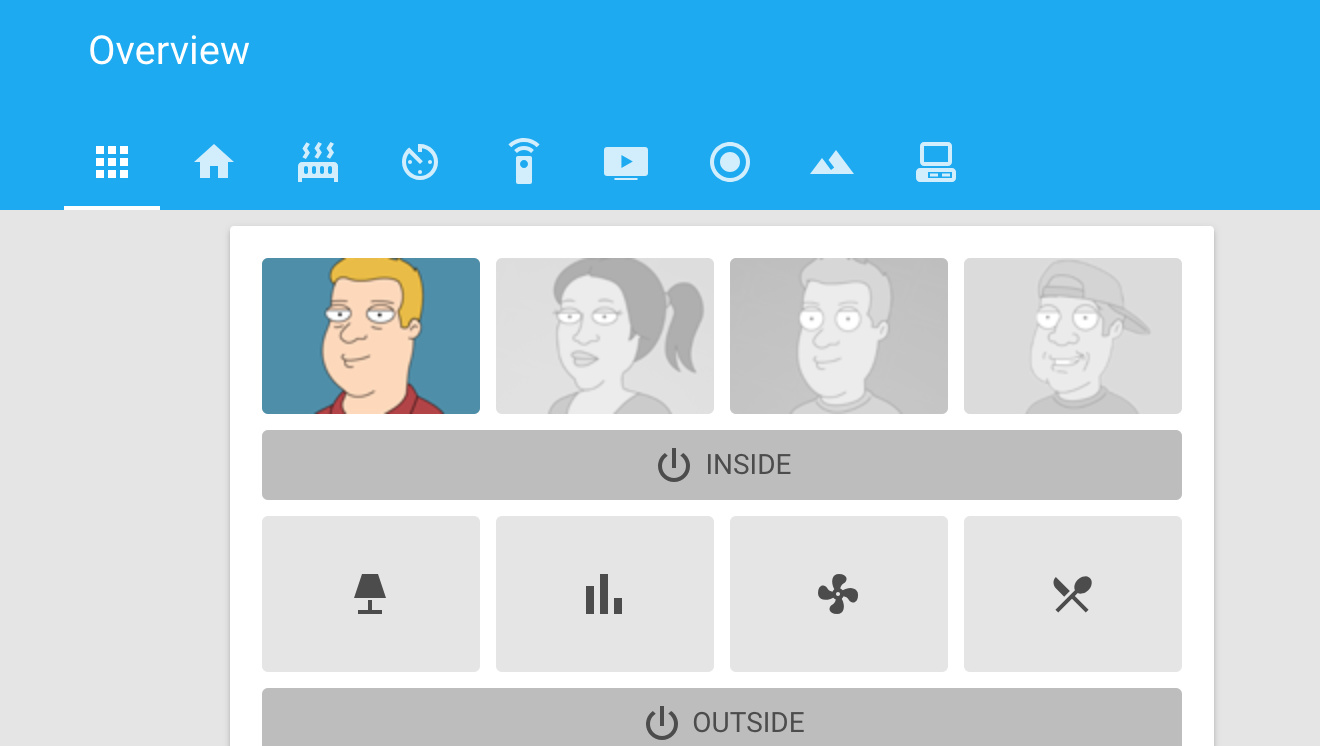Click the blond man colored portrait
This screenshot has height=746, width=1320.
[x=371, y=336]
